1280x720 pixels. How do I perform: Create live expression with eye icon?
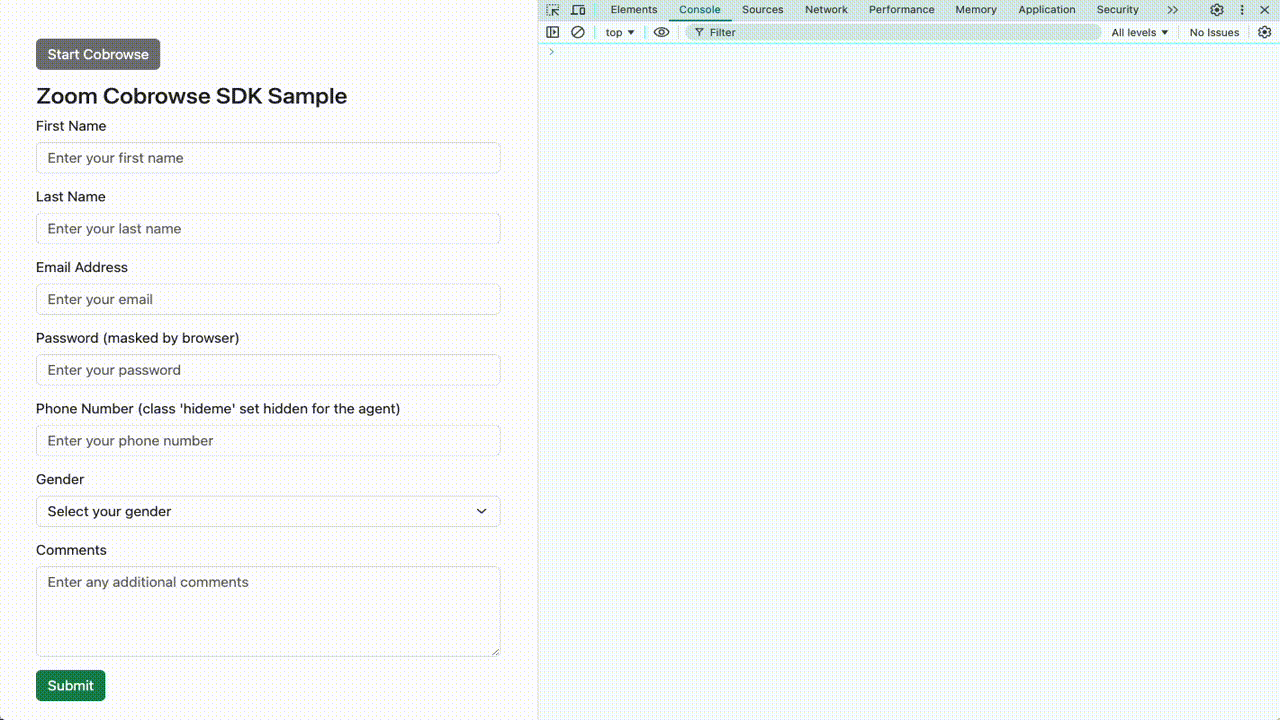click(x=661, y=32)
